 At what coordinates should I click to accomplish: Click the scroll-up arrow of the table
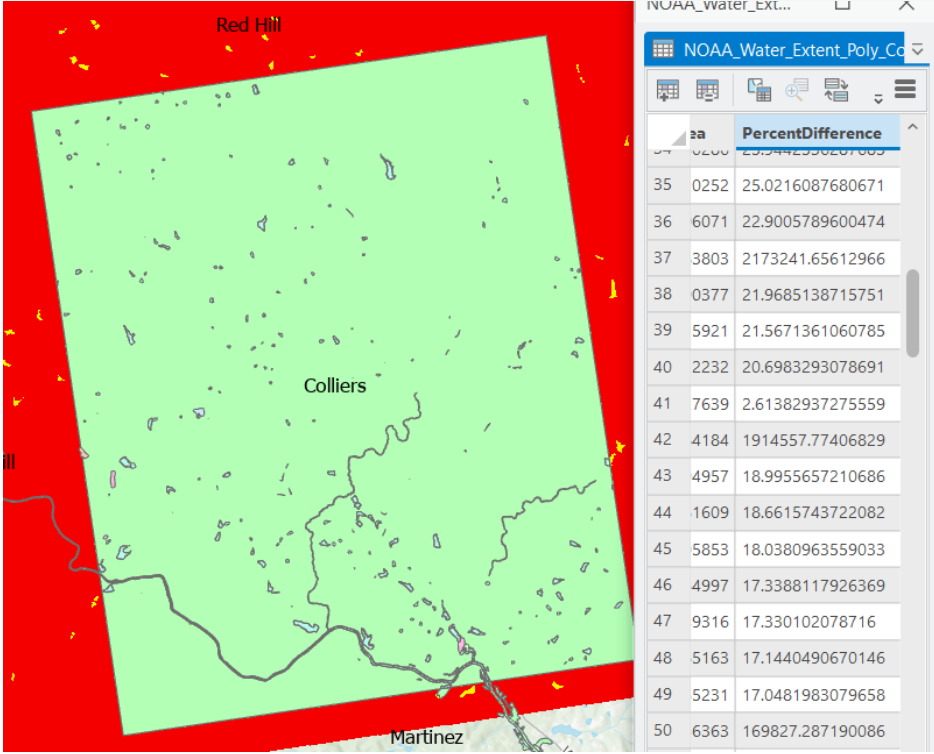tap(911, 127)
